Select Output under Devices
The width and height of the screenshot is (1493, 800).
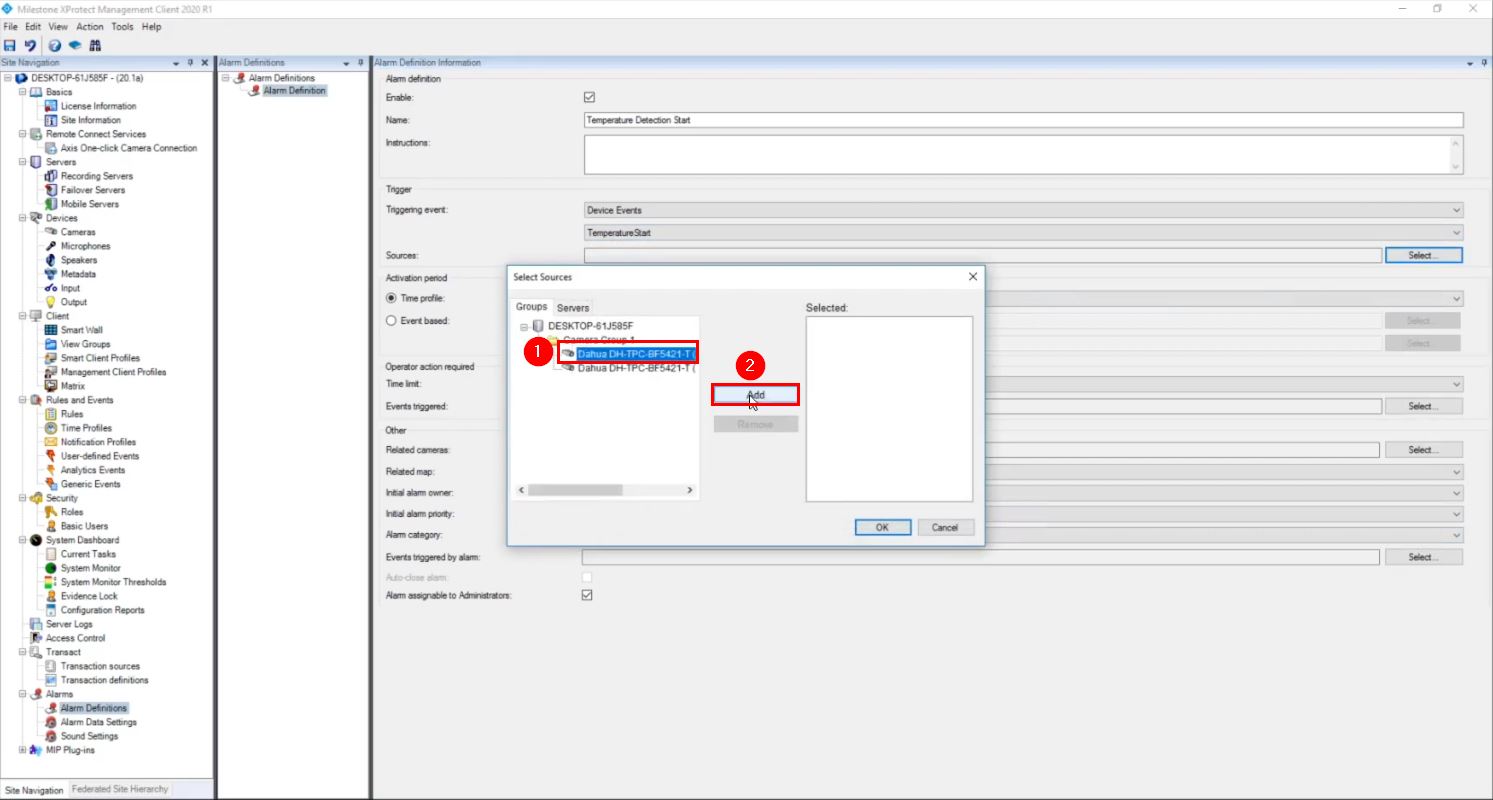(x=74, y=302)
